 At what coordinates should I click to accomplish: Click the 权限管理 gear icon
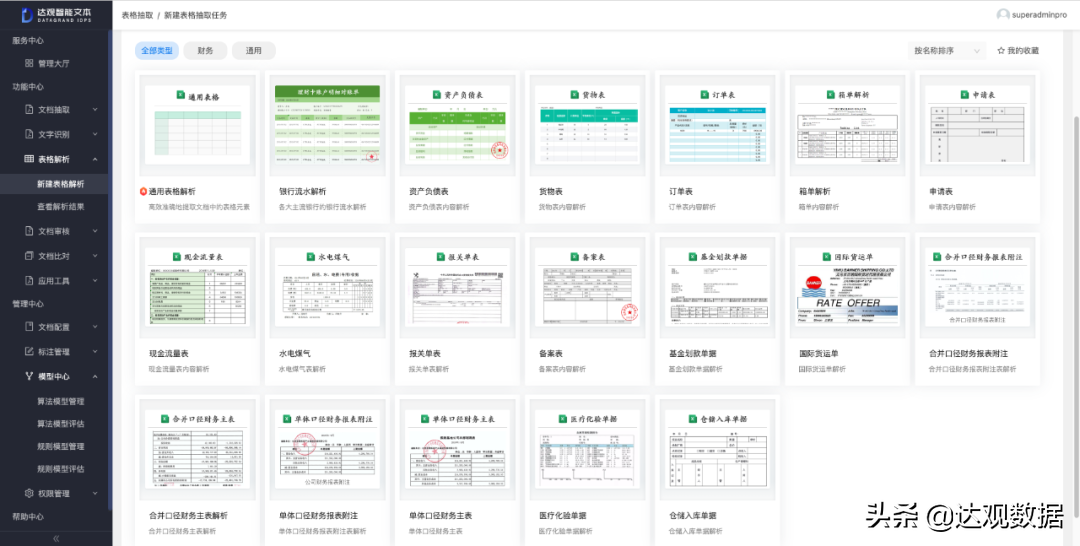[x=29, y=493]
